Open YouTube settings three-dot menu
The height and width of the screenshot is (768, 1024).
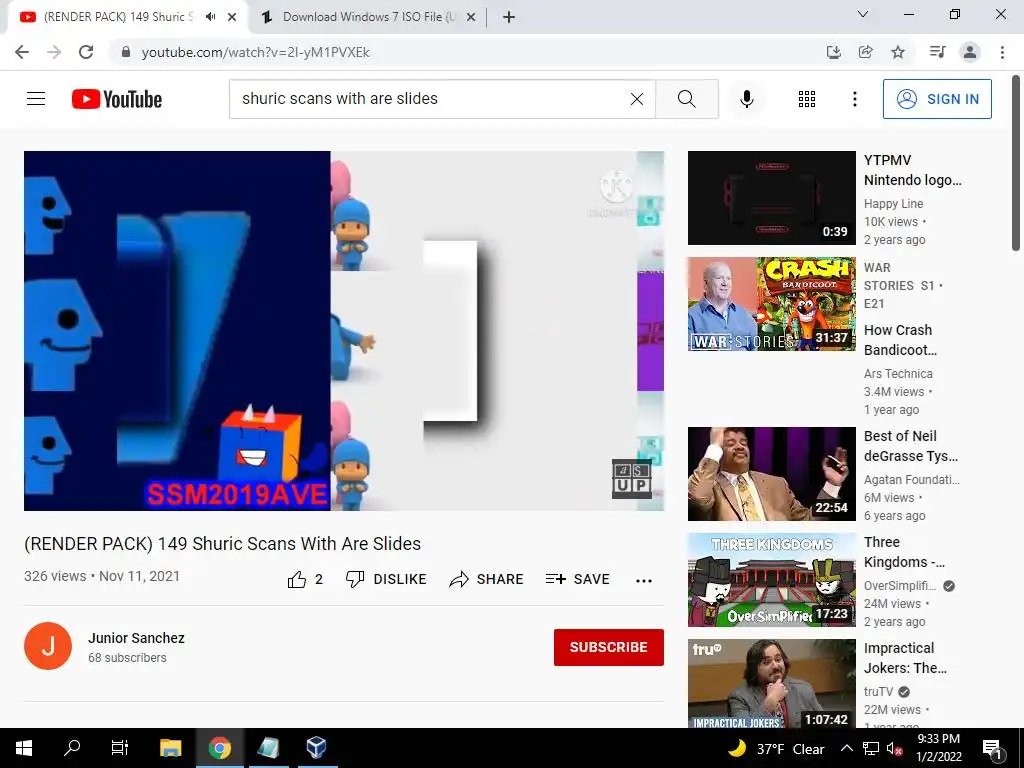point(854,99)
